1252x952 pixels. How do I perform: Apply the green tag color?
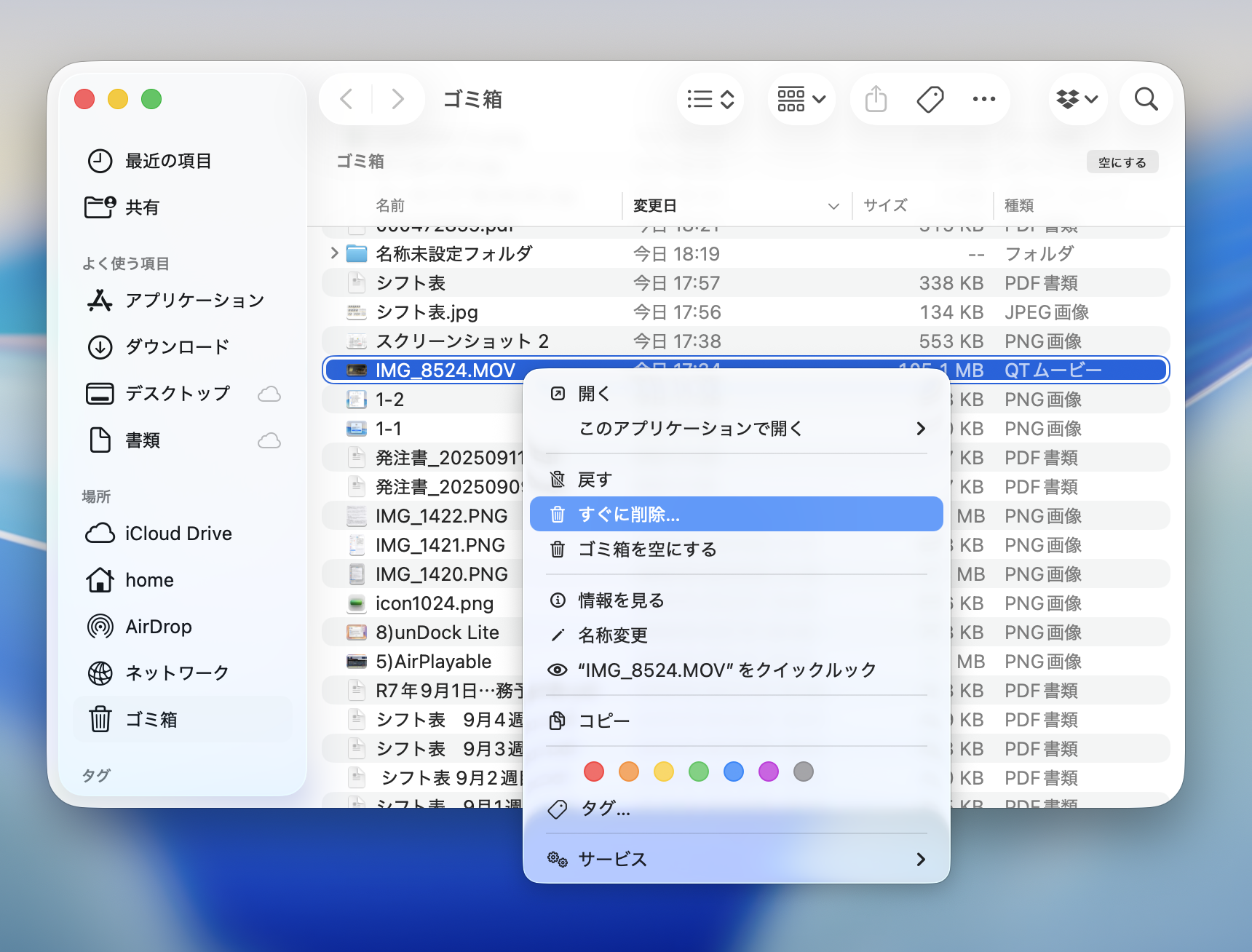699,771
